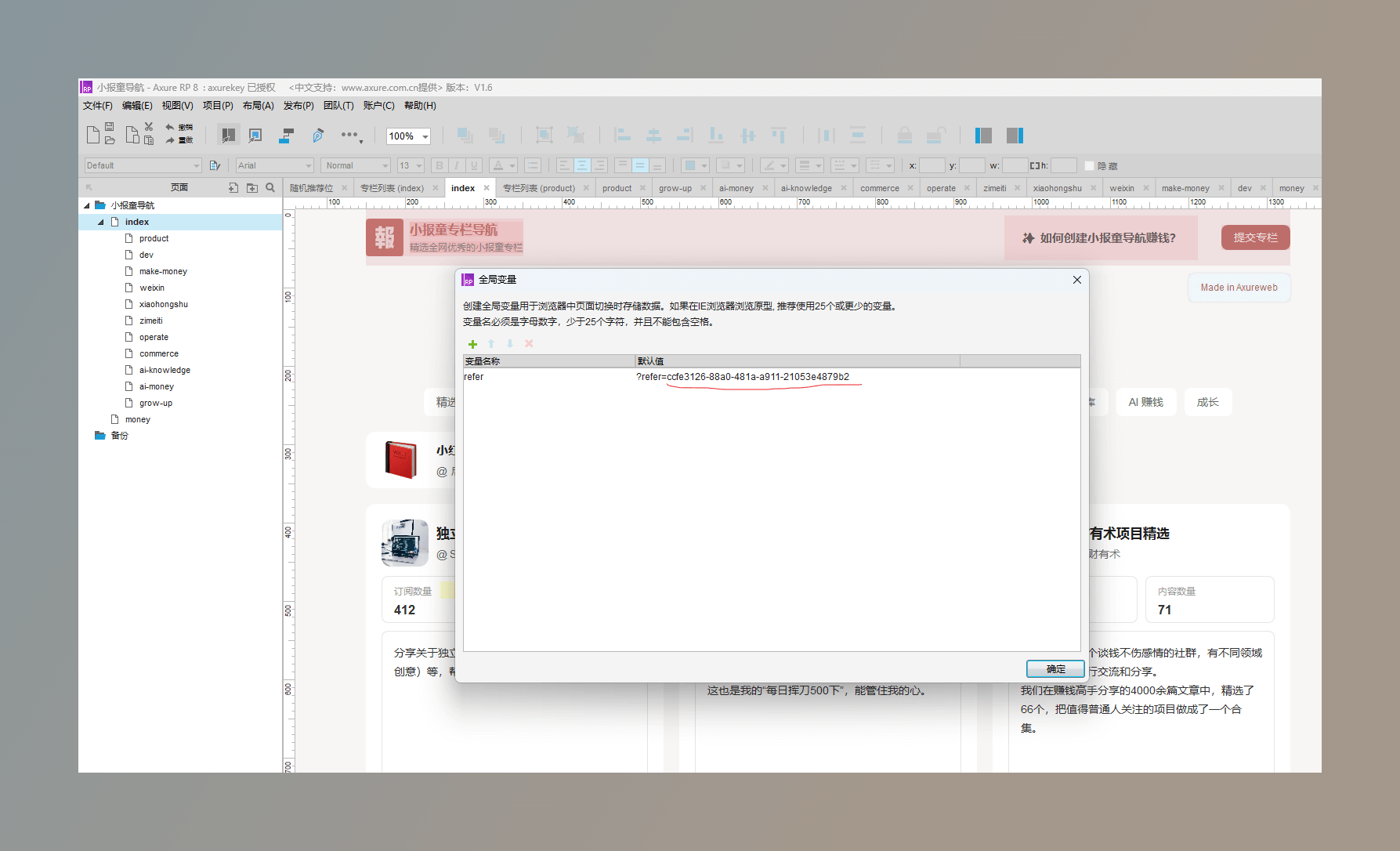Image resolution: width=1400 pixels, height=851 pixels.
Task: Activate the intersected selection mode tool
Action: tap(228, 136)
